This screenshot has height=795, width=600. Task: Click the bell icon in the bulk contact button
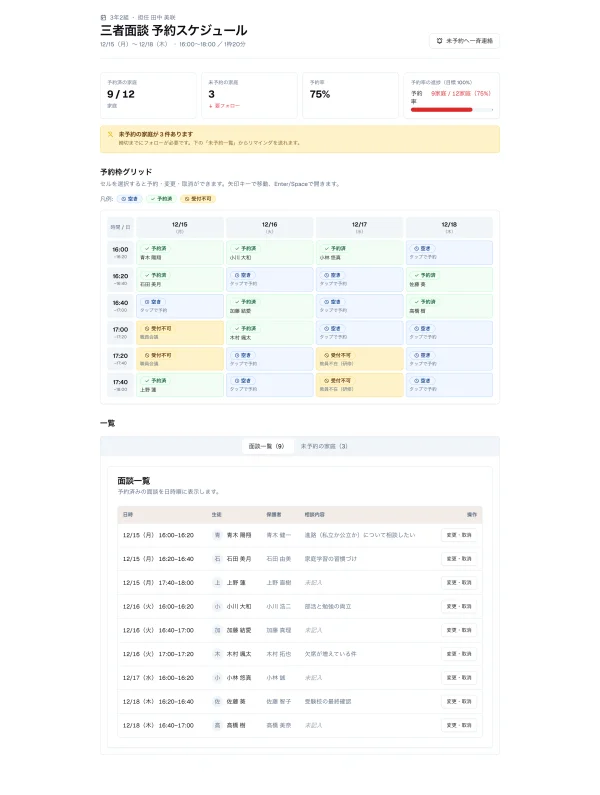click(x=439, y=41)
